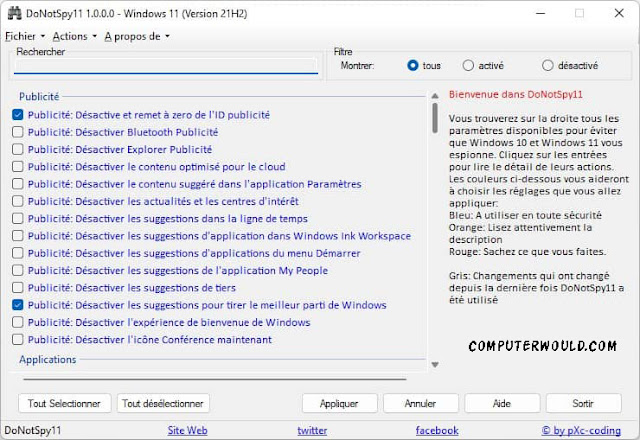Check the My People suggestions option
The image size is (640, 440).
point(18,270)
